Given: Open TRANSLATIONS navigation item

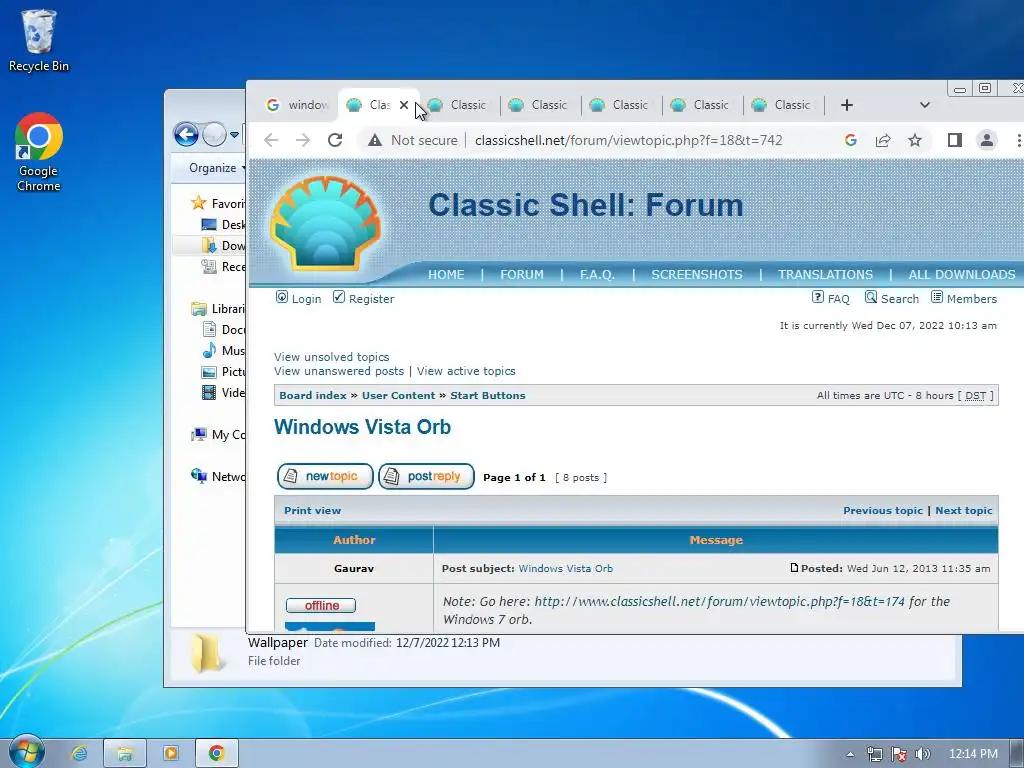Looking at the screenshot, I should pos(825,275).
